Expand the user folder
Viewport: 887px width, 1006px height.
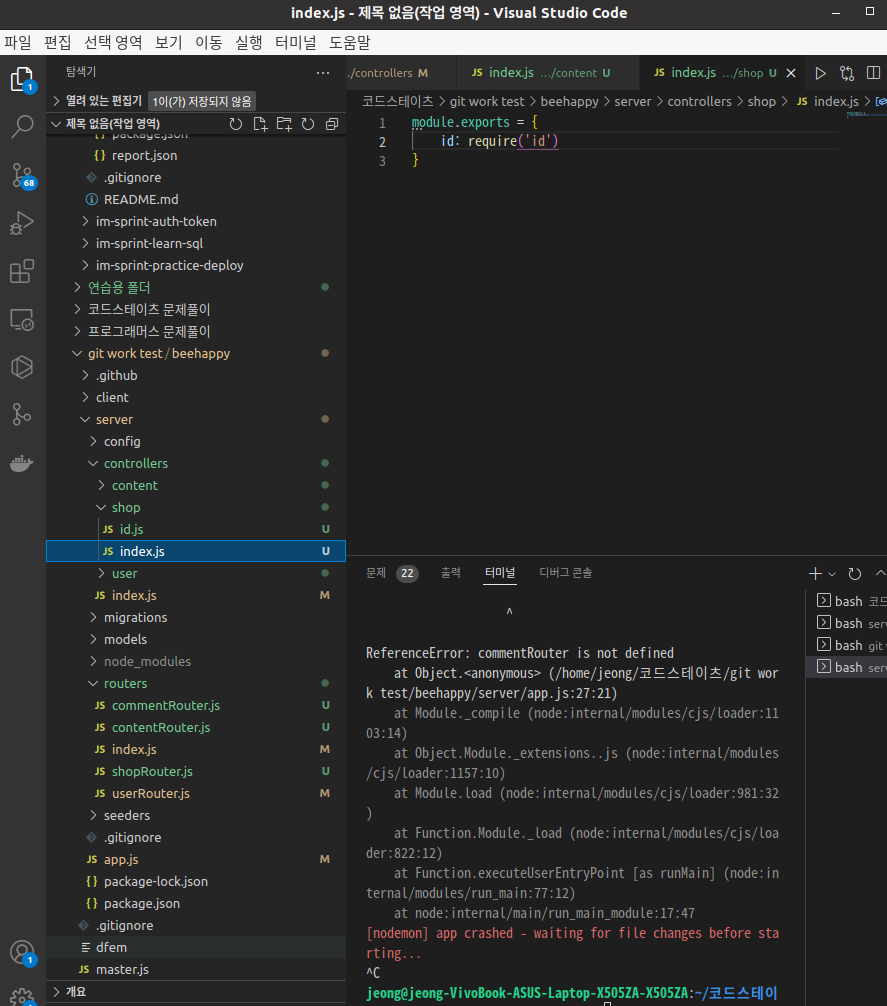pos(124,574)
